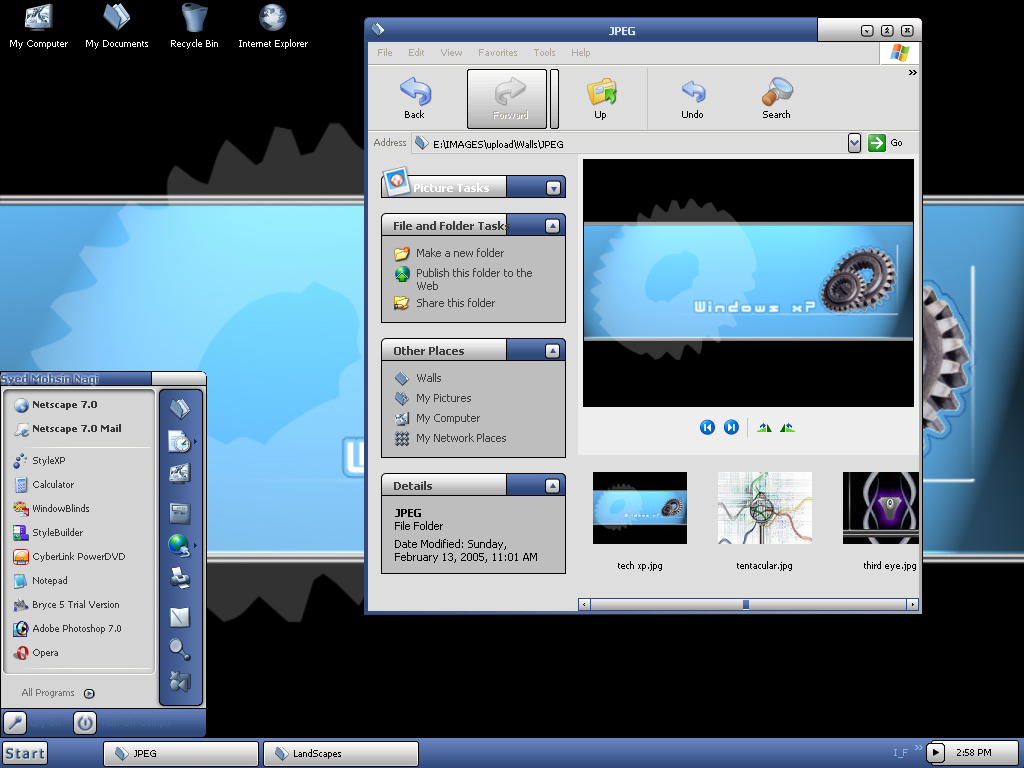The height and width of the screenshot is (768, 1024).
Task: Click the Back arrow in the JPEG toolbar
Action: [x=415, y=92]
